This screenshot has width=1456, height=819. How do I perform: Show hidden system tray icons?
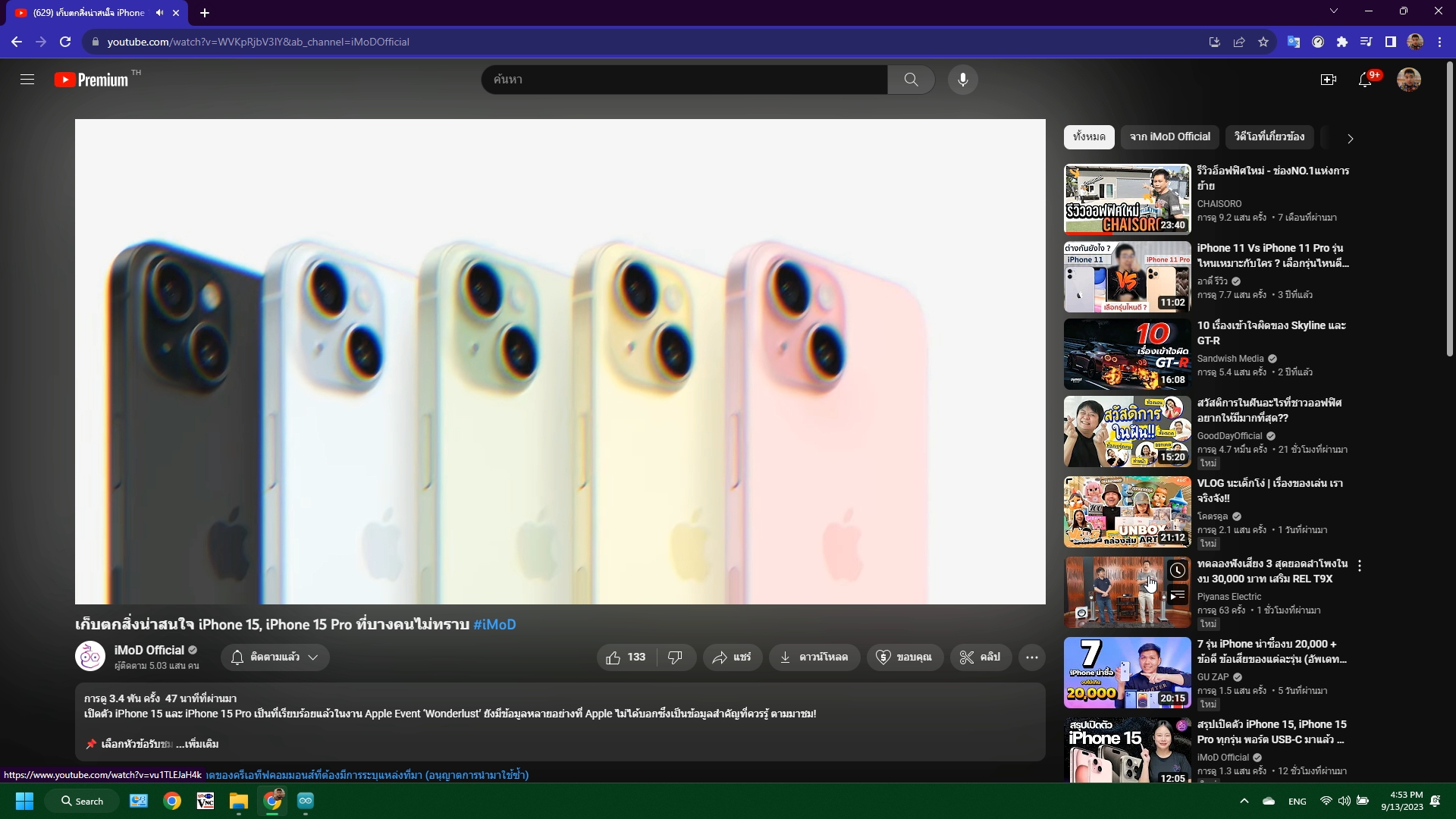[1244, 801]
